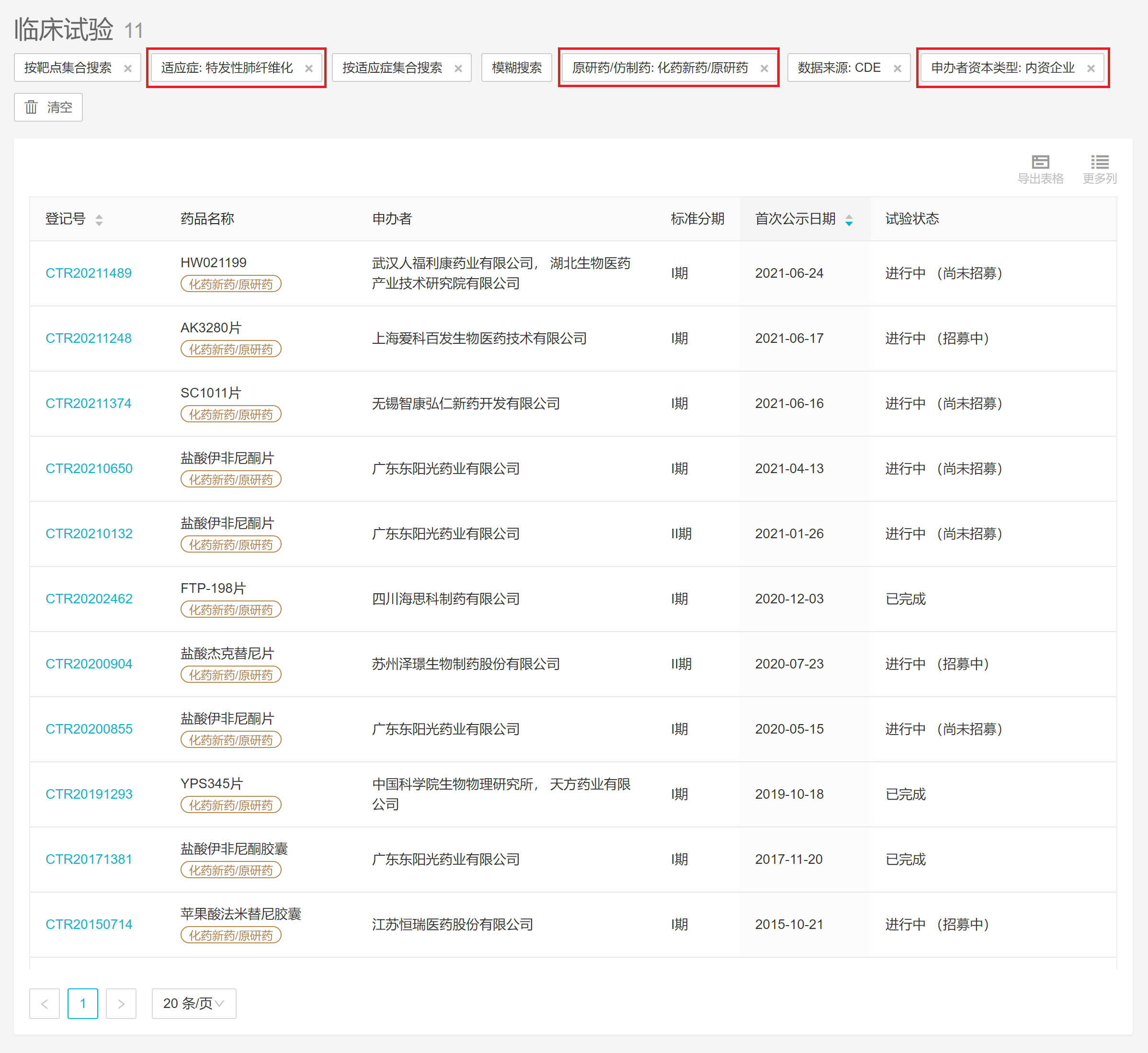1148x1053 pixels.
Task: Open trial CTR20200904 link
Action: pos(88,663)
